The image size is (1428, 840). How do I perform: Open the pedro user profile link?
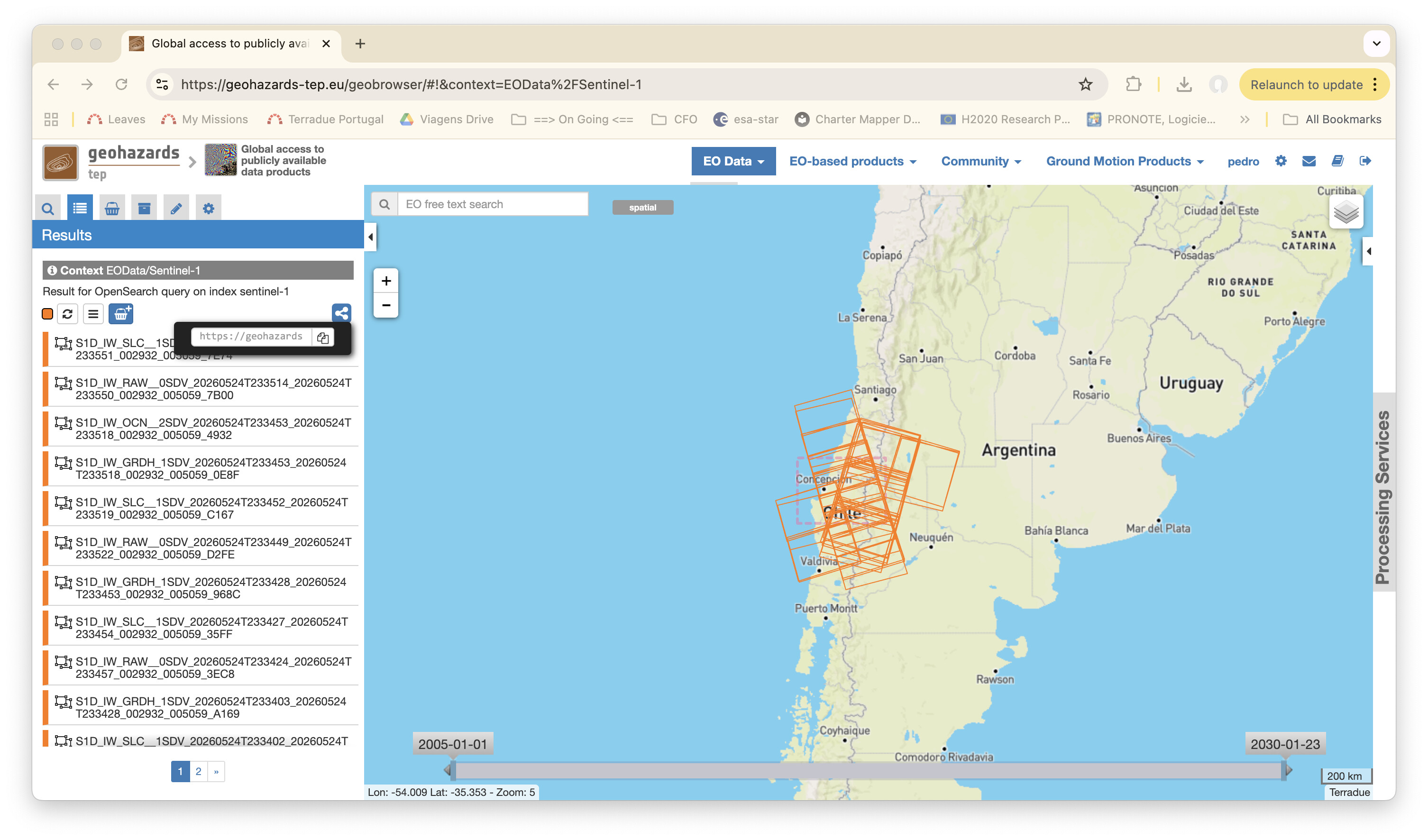pyautogui.click(x=1243, y=162)
